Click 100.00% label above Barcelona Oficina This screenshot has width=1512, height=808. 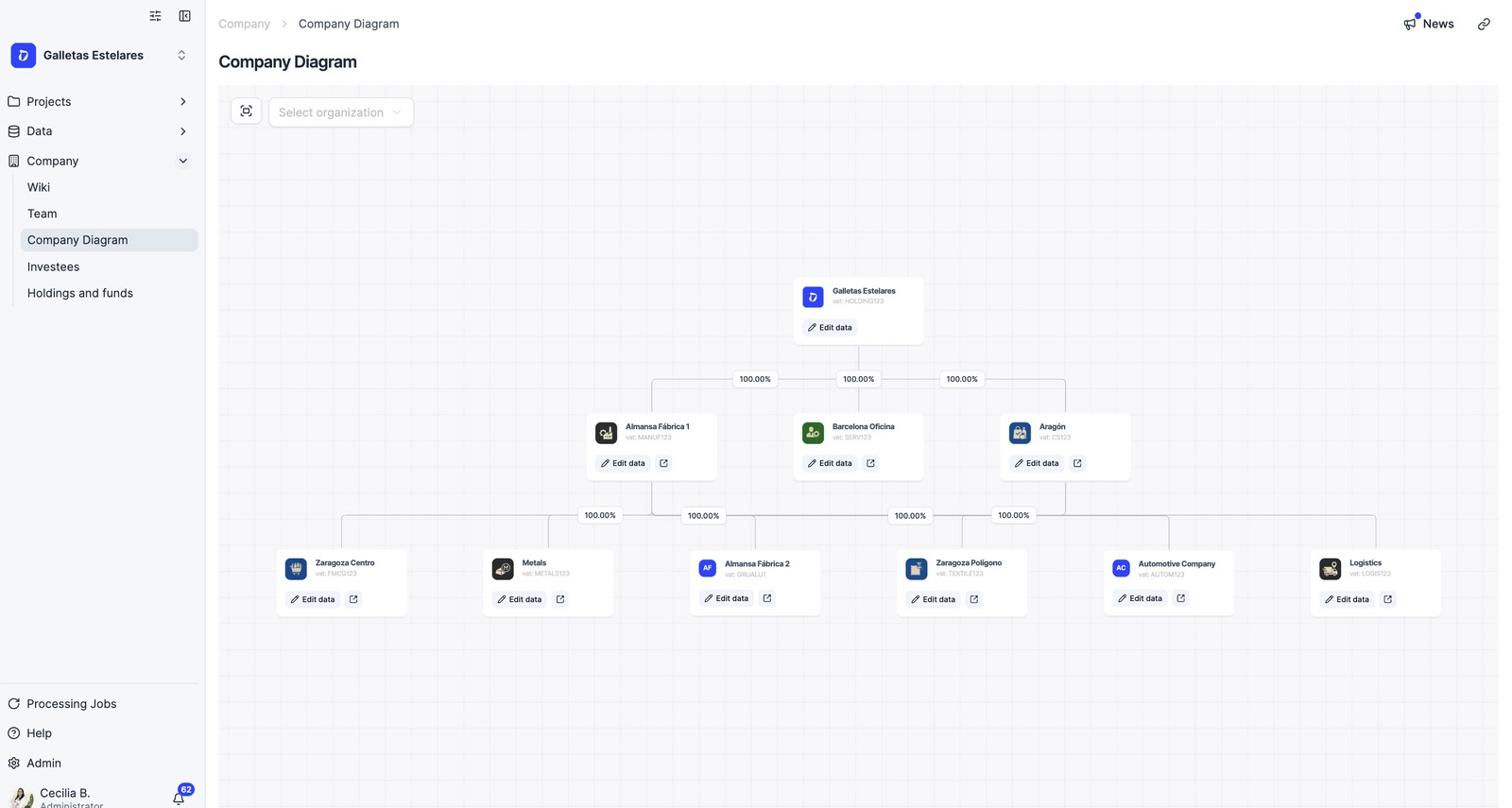point(858,379)
